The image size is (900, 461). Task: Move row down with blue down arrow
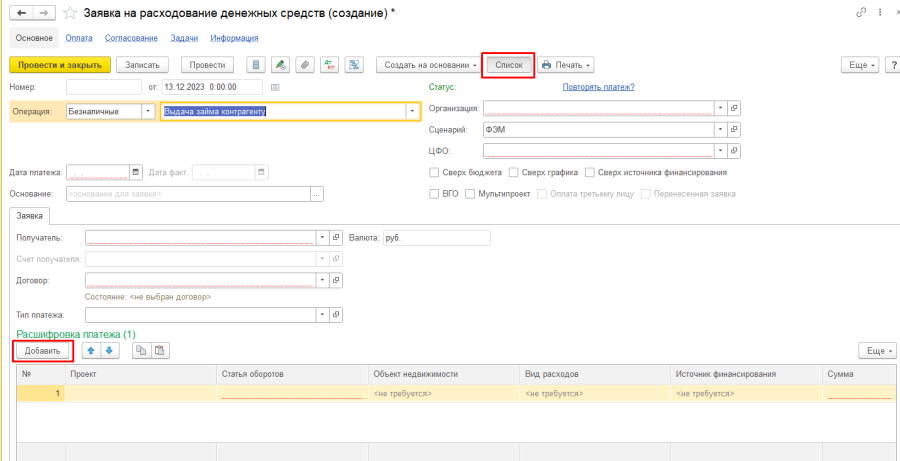coord(110,351)
